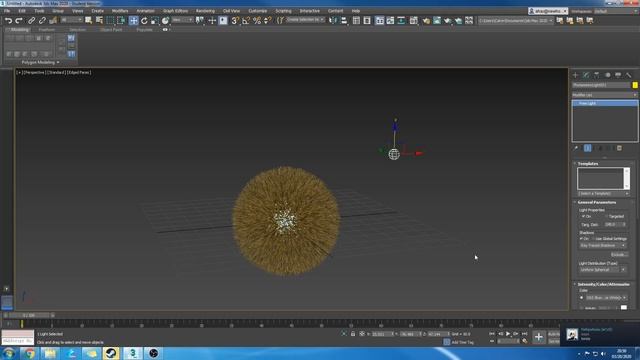Viewport: 640px width, 360px height.
Task: Switch to the Freeform ribbon tab
Action: 47,30
